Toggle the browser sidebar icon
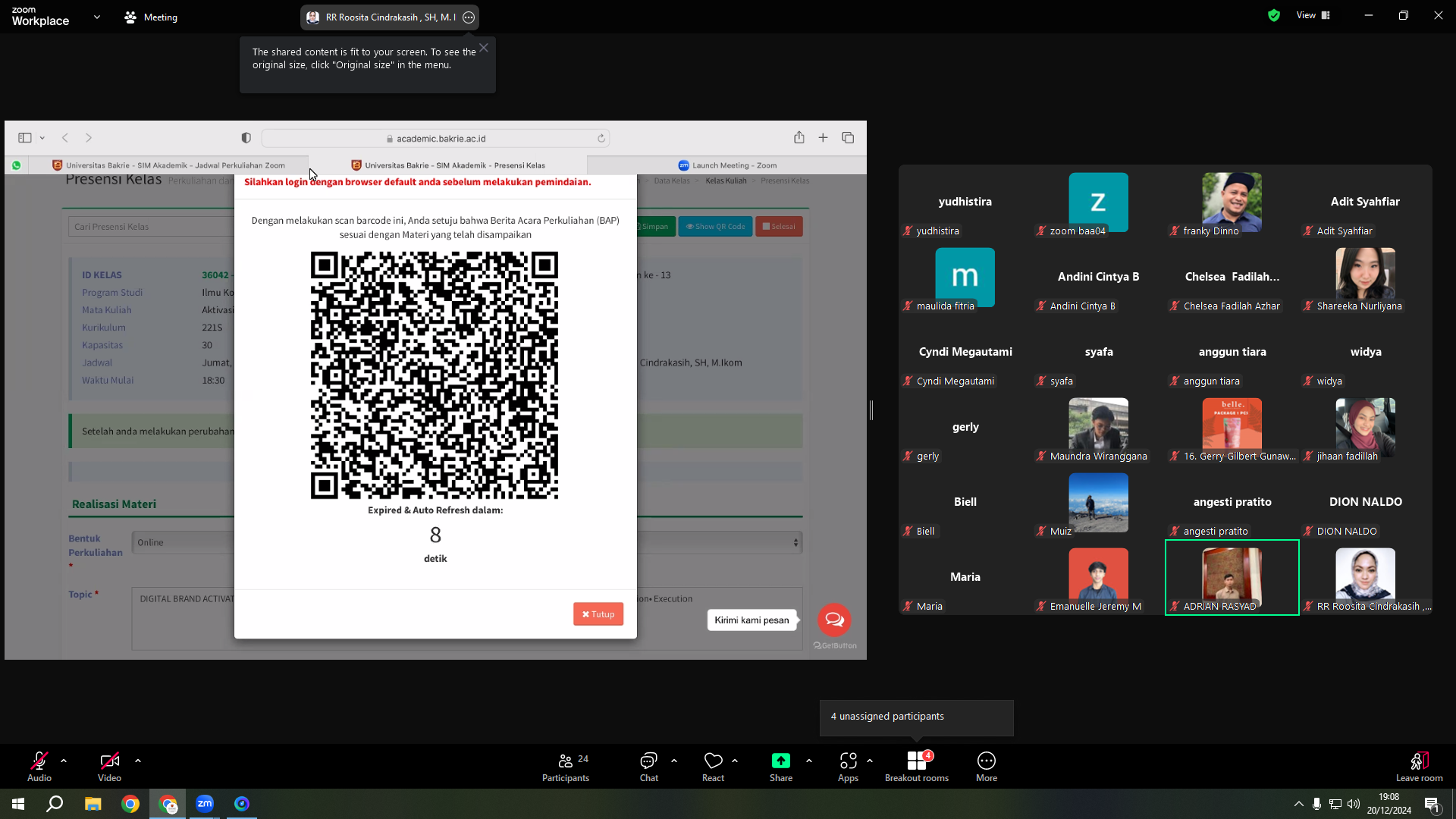 (x=25, y=138)
